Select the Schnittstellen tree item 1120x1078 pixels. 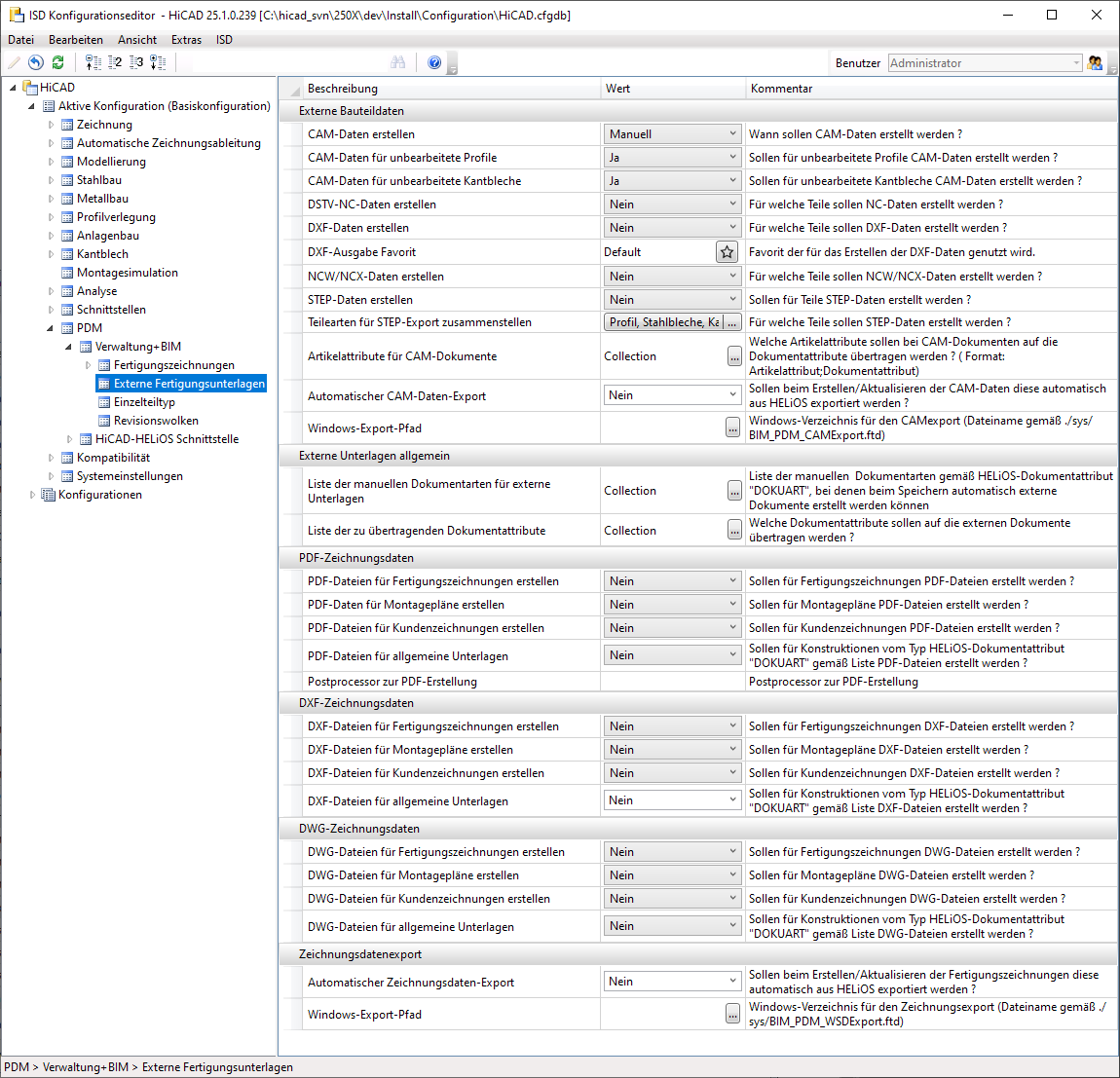click(x=111, y=310)
